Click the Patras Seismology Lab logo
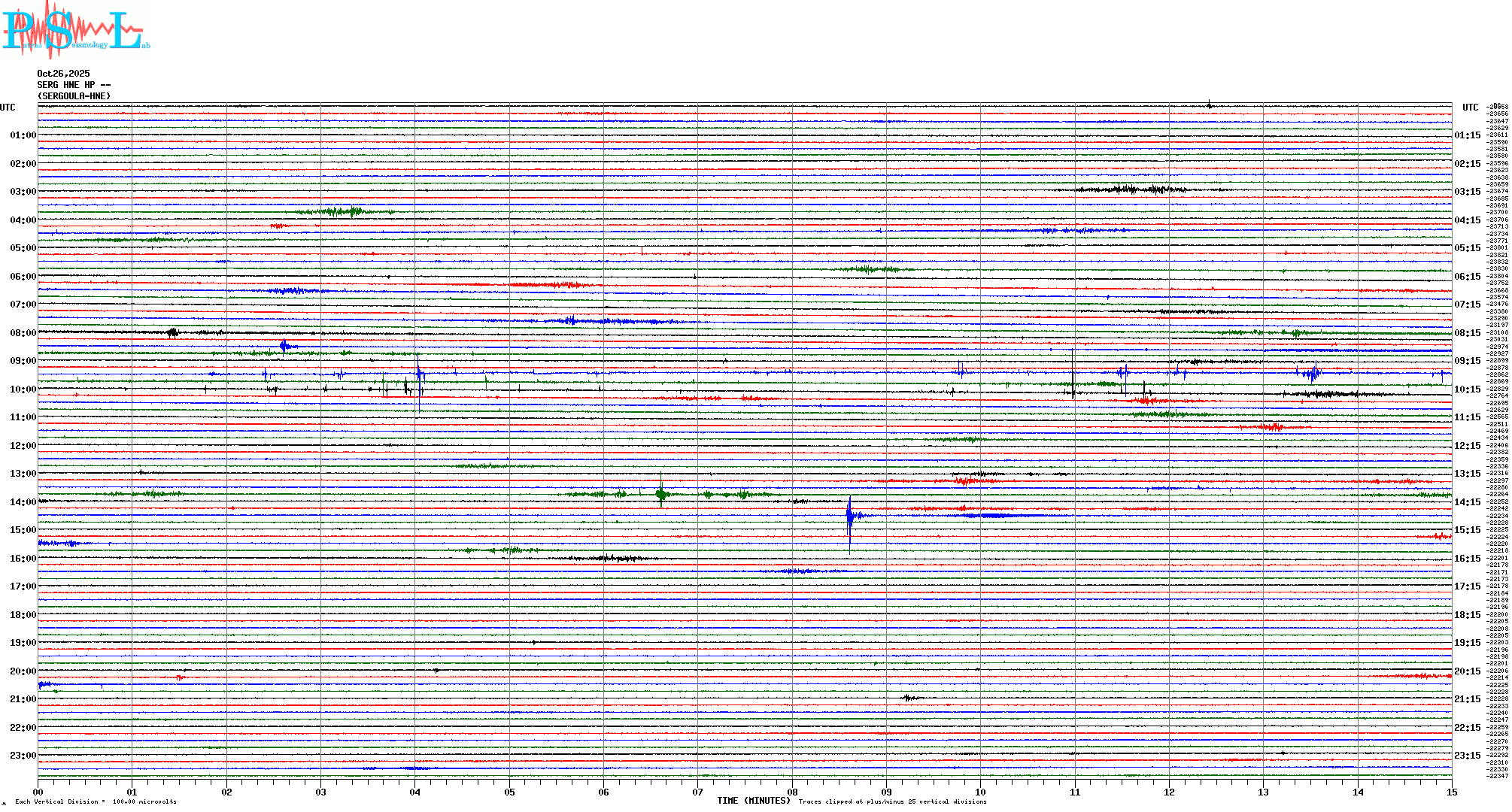Screen dimensions: 1512x812 (75, 30)
